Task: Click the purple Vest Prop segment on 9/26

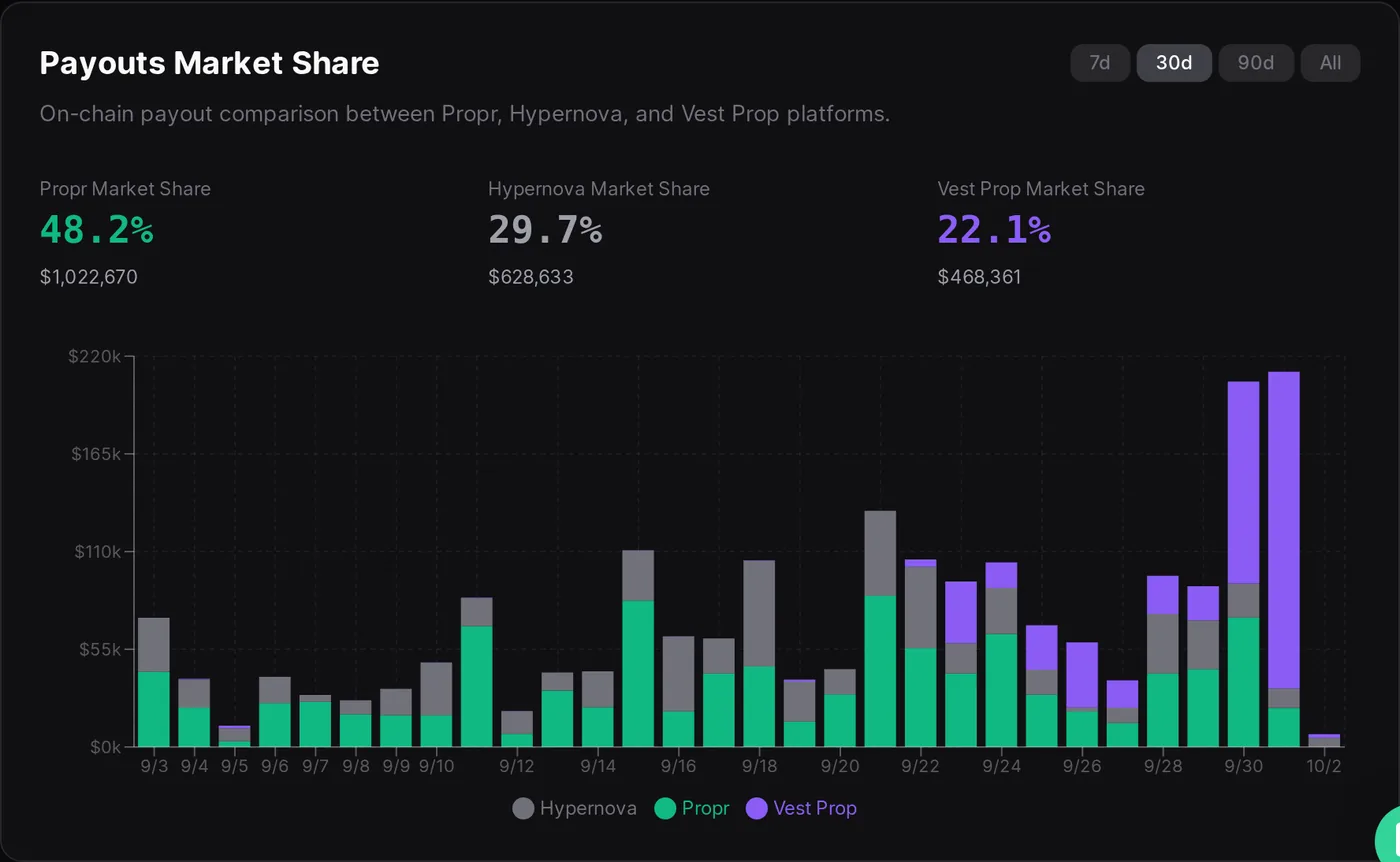Action: pyautogui.click(x=1082, y=676)
